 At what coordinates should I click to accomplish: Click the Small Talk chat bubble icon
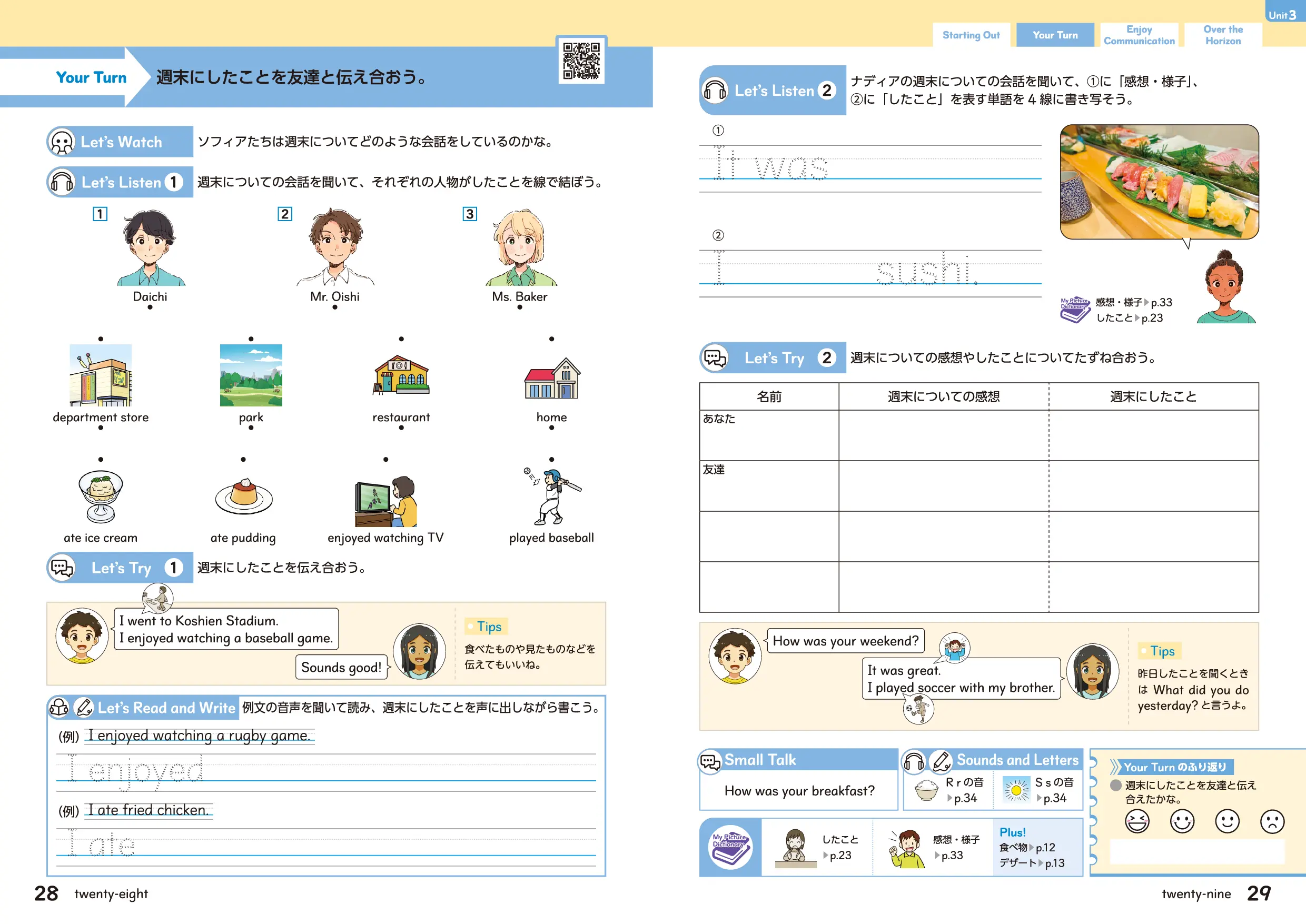coord(710,761)
